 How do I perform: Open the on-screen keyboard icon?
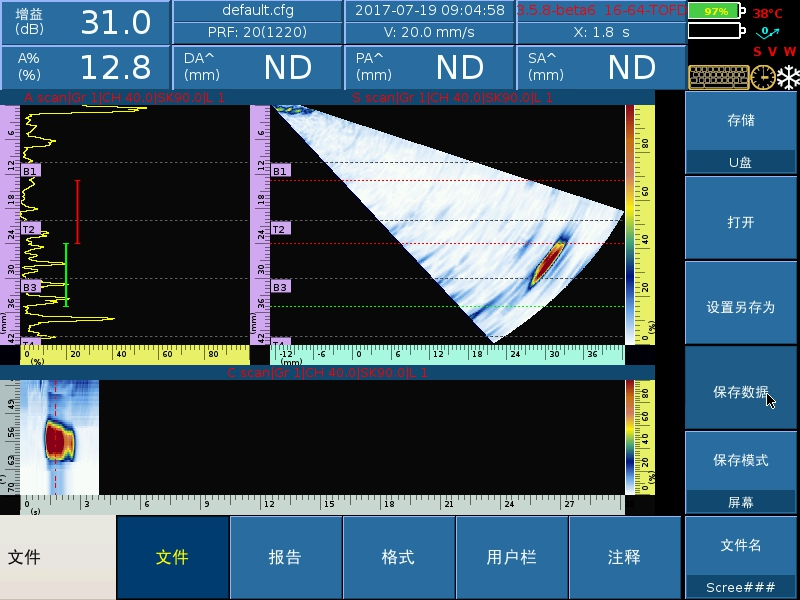718,77
